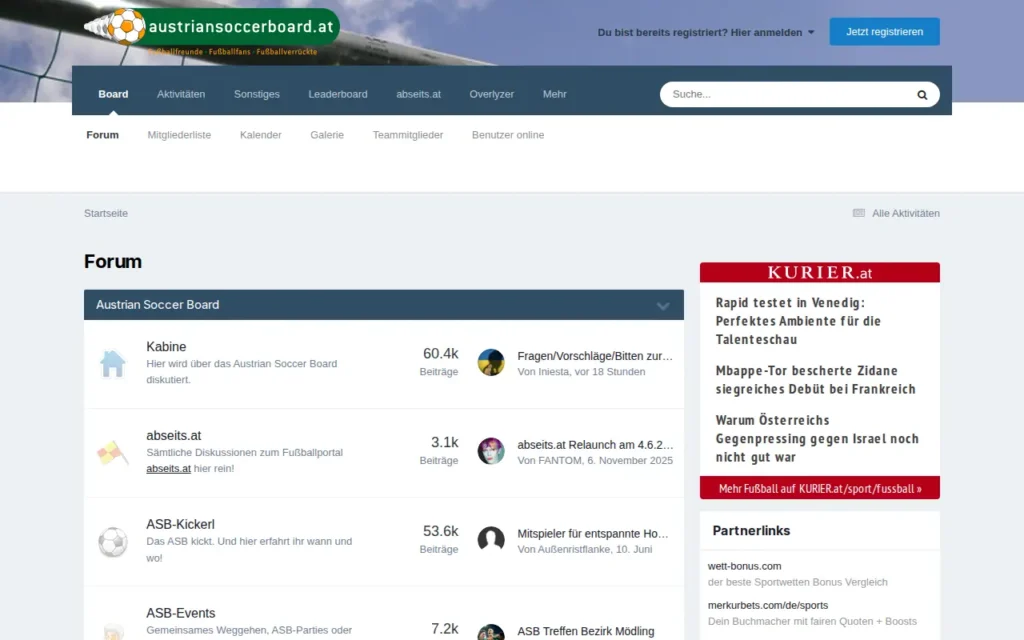The width and height of the screenshot is (1024, 640).
Task: Collapse the Austrian Soccer Board category
Action: tap(663, 306)
